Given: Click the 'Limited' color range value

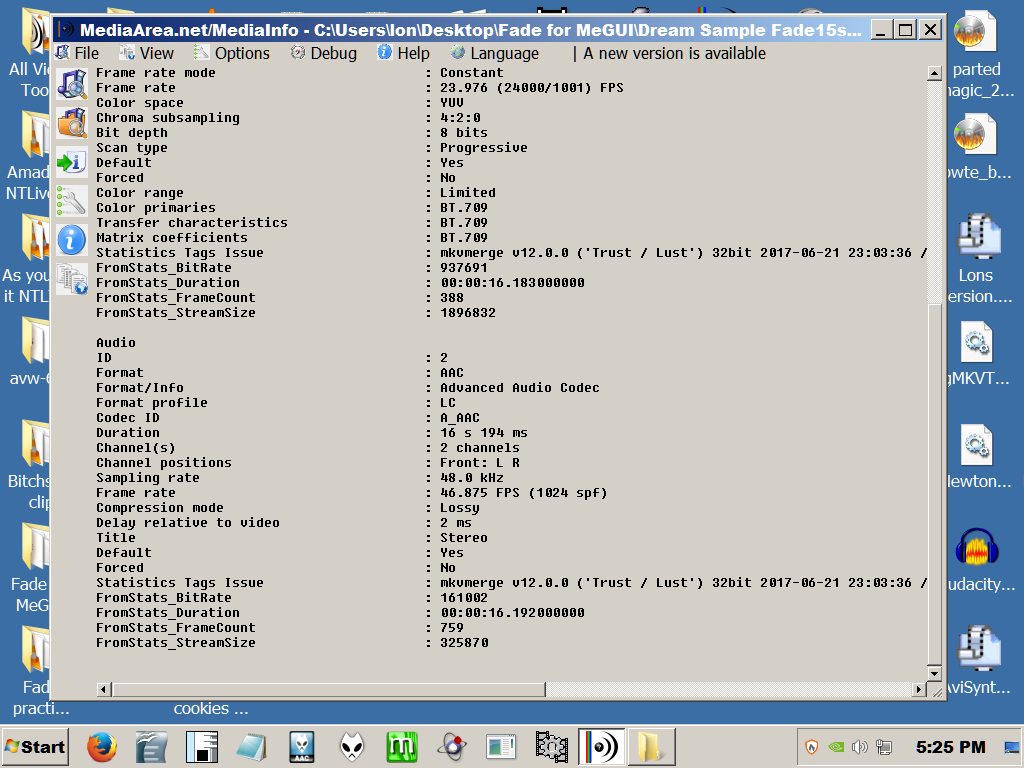Looking at the screenshot, I should click(x=468, y=193).
